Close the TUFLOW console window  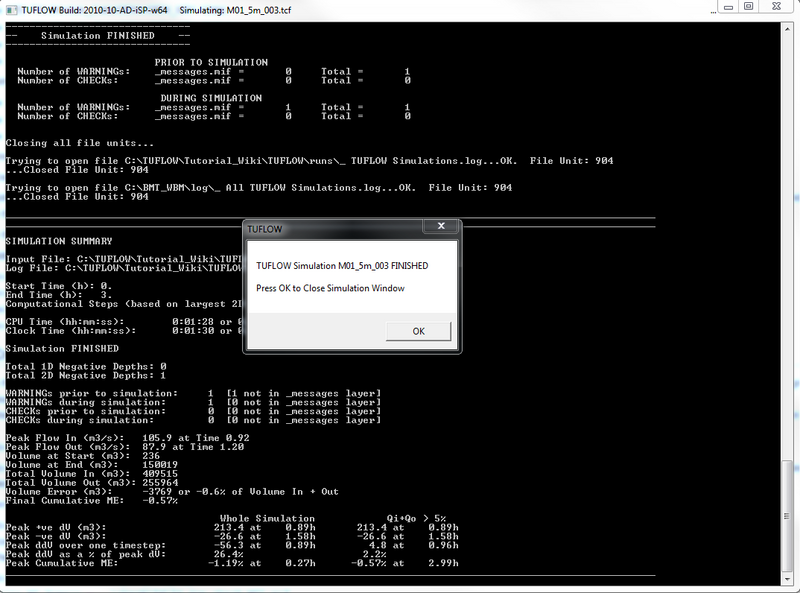tap(775, 8)
